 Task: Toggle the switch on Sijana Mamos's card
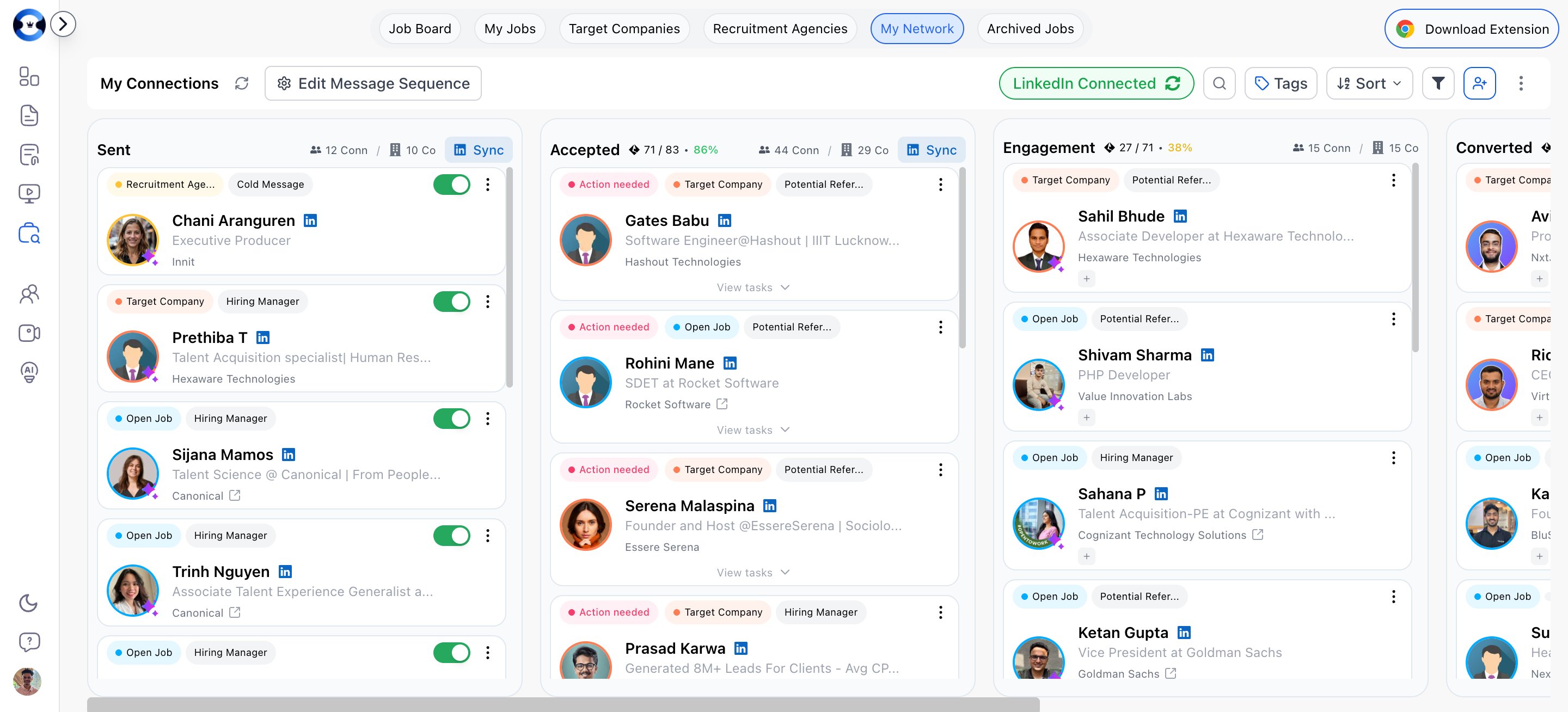point(452,418)
